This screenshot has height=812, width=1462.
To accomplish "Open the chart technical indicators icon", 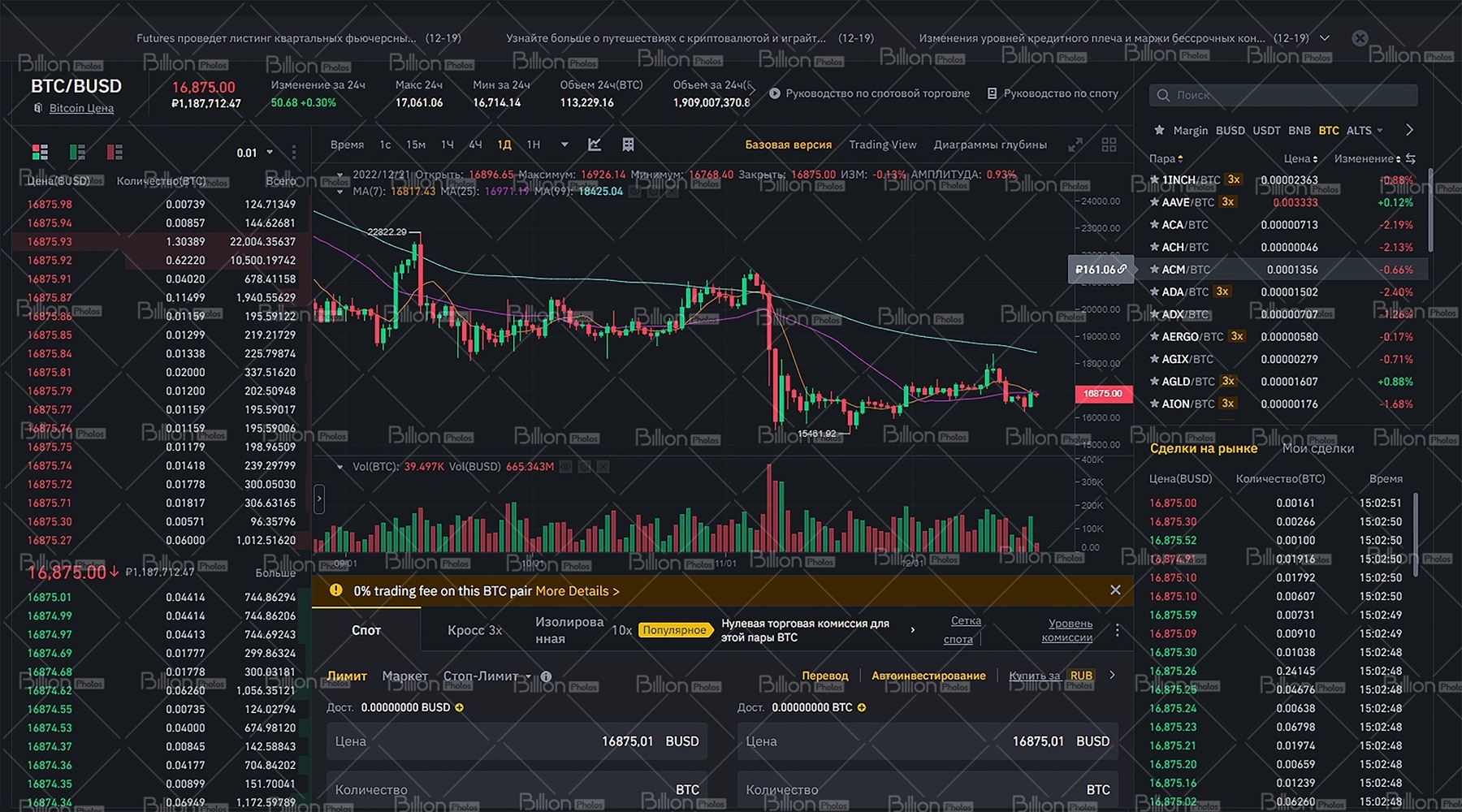I will click(595, 145).
